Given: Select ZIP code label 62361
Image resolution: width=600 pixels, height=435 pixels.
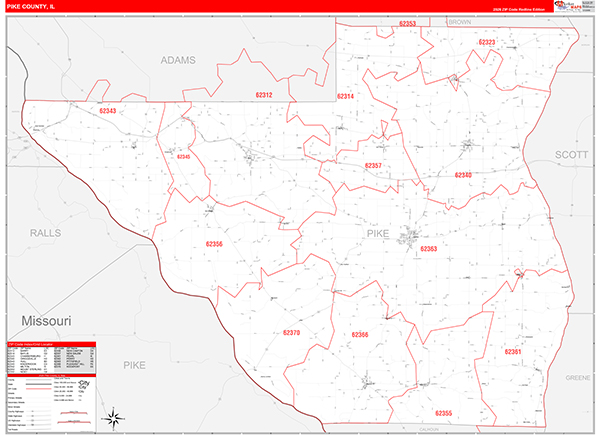Looking at the screenshot, I should [x=513, y=352].
